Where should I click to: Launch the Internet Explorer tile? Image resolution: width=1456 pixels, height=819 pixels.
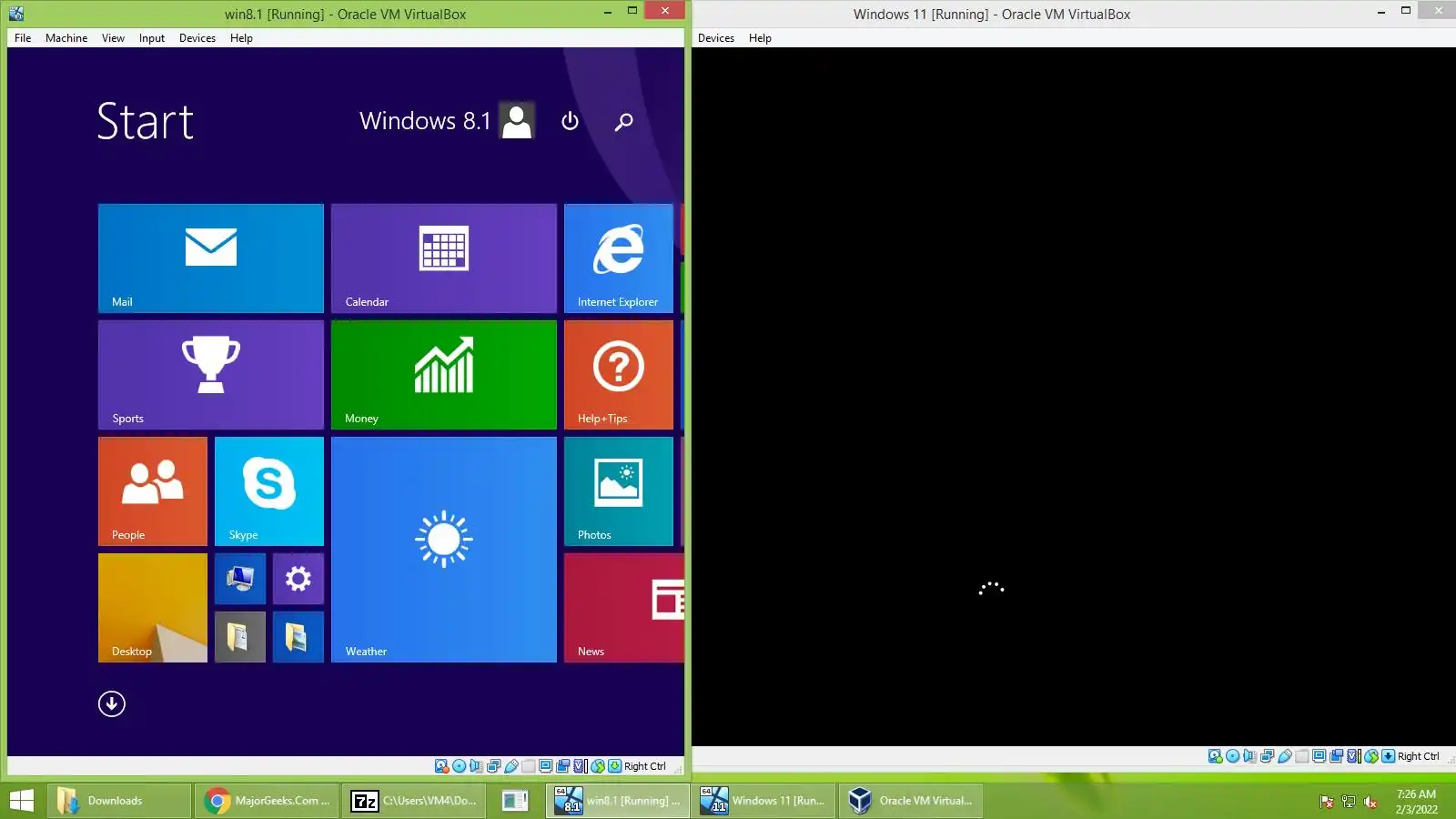(619, 258)
